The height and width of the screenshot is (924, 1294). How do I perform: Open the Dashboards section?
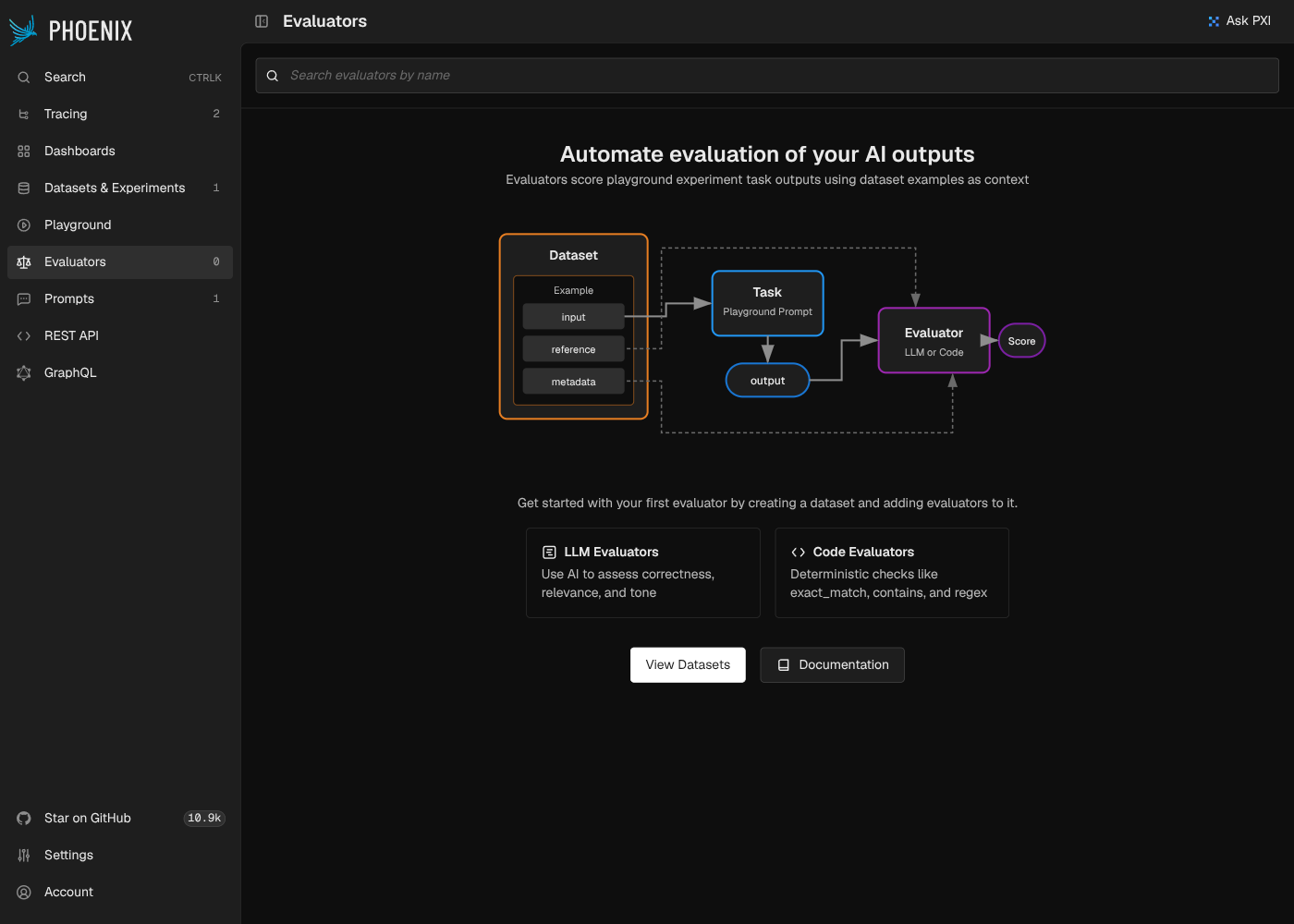[x=120, y=152]
